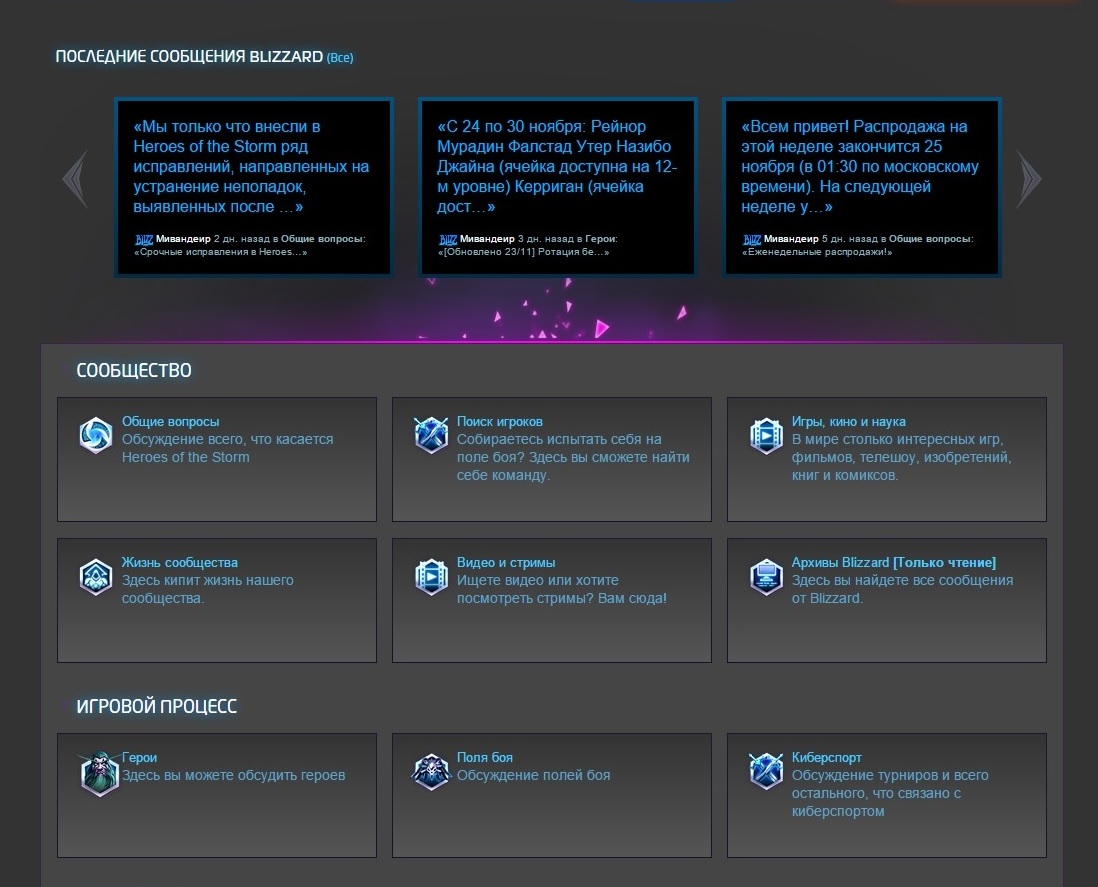Click the sale announcement news card
This screenshot has height=887, width=1098.
861,186
